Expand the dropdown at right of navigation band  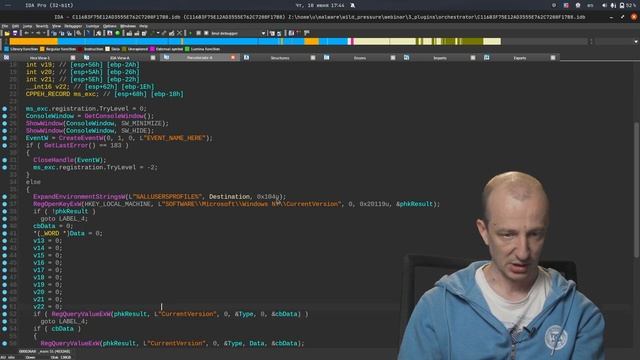click(x=636, y=41)
